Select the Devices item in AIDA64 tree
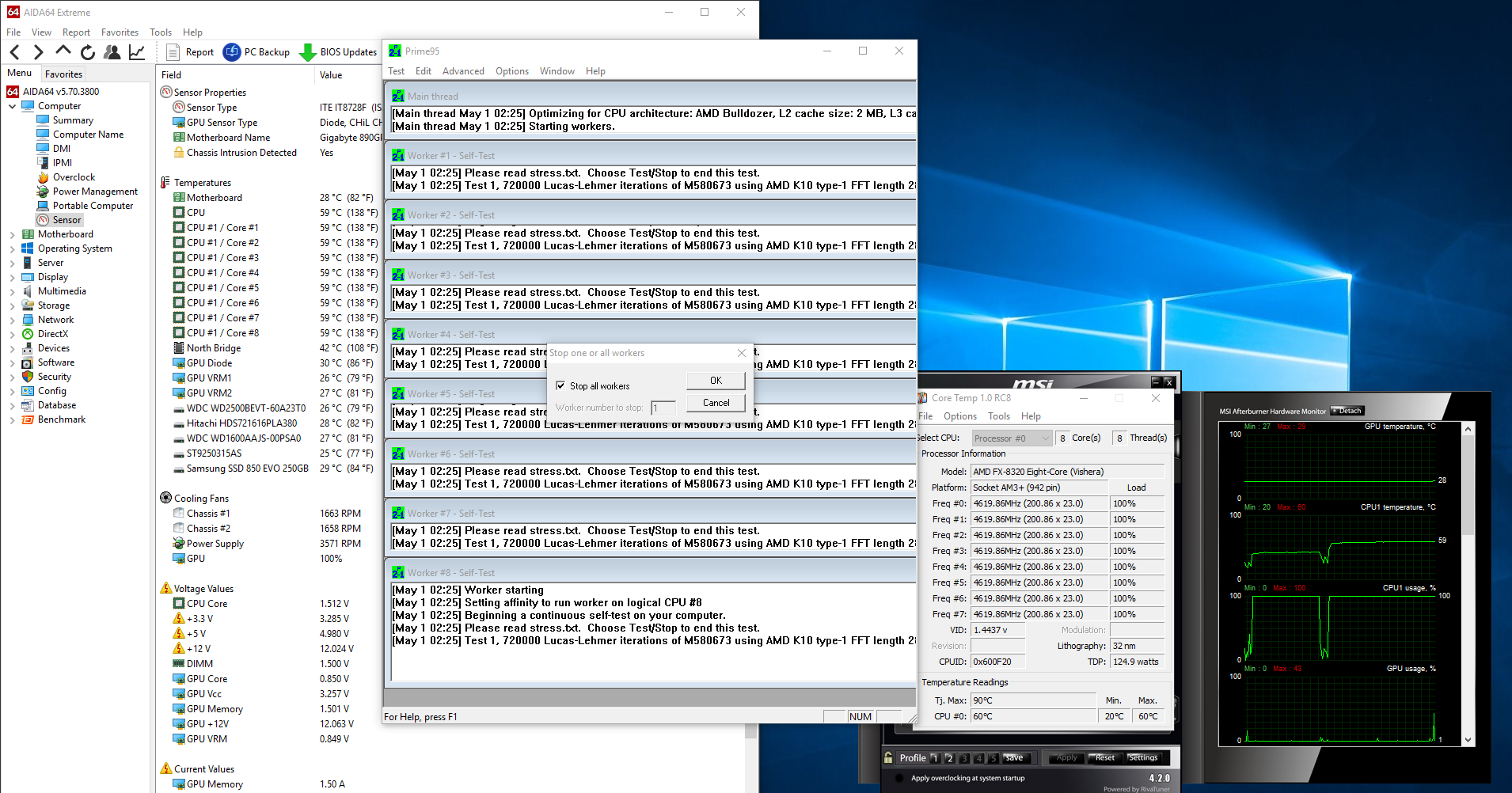Image resolution: width=1512 pixels, height=793 pixels. pos(54,348)
